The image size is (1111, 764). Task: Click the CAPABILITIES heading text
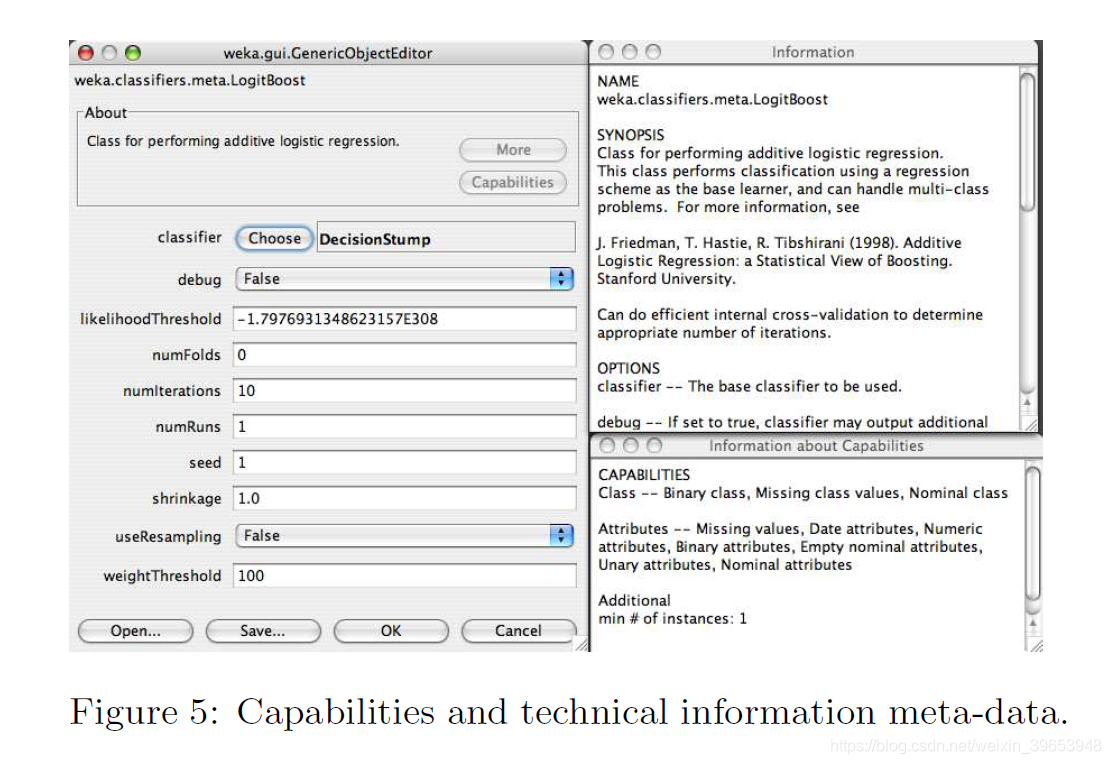click(644, 474)
